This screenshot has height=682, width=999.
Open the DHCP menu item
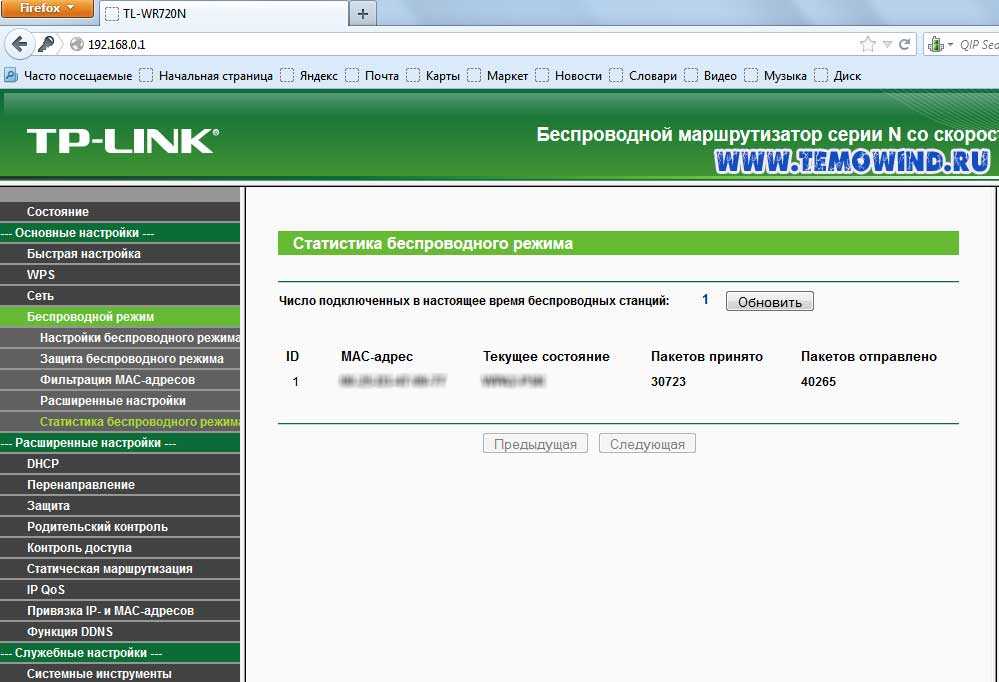[x=120, y=464]
